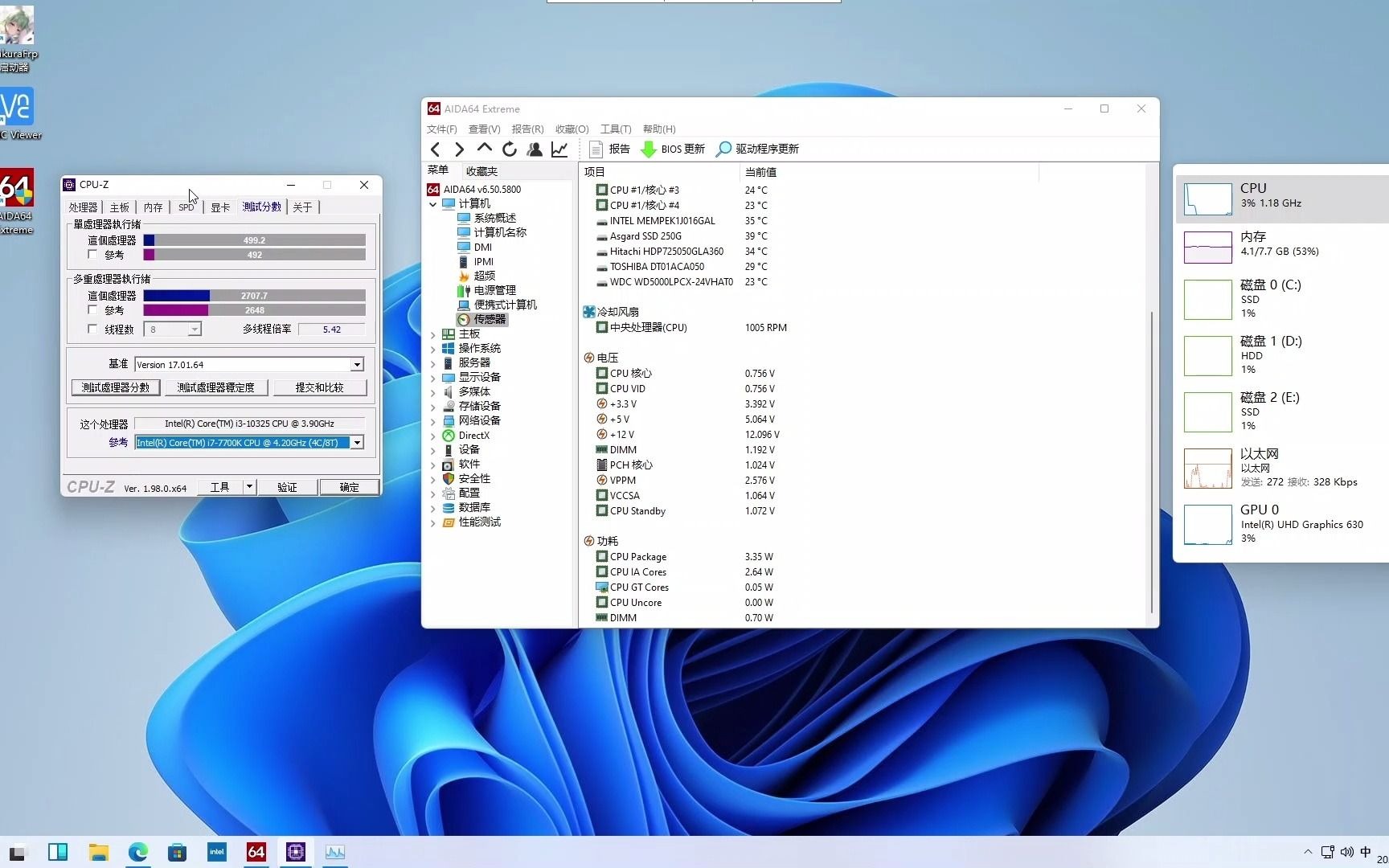This screenshot has width=1389, height=868.
Task: Expand the 存储设备 tree node
Action: (433, 407)
